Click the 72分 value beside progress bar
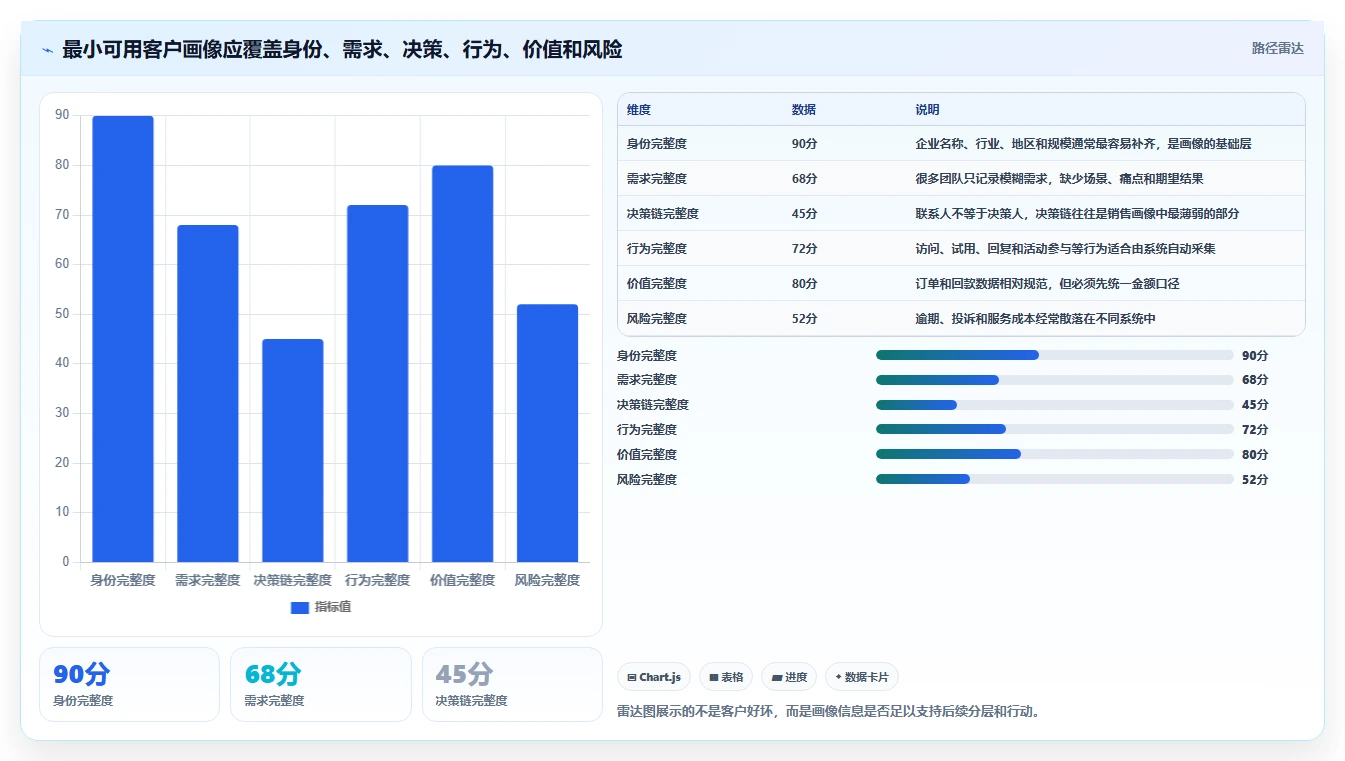The width and height of the screenshot is (1345, 761). (1255, 430)
